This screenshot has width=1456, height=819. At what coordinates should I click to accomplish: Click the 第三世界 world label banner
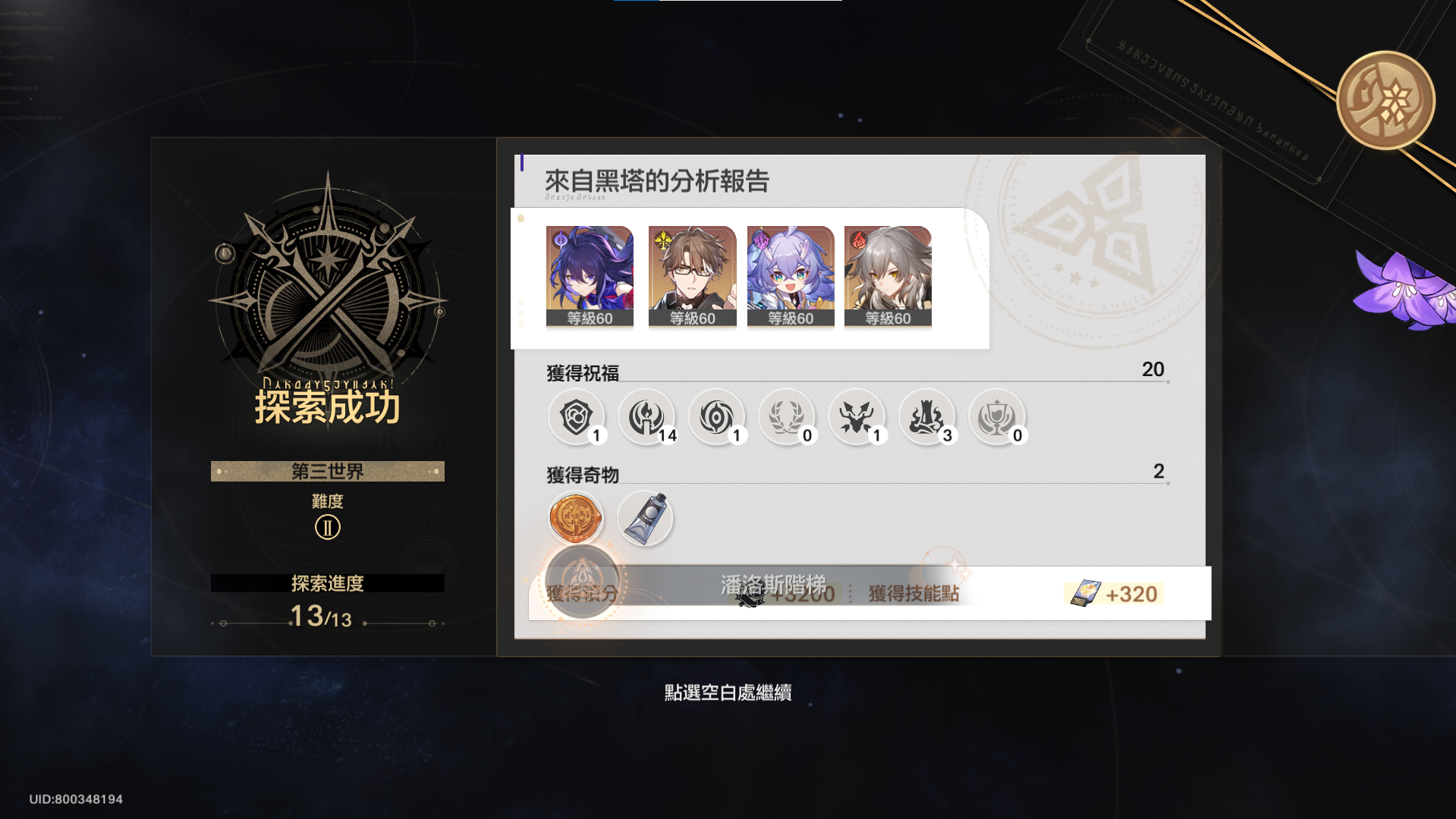pyautogui.click(x=328, y=471)
